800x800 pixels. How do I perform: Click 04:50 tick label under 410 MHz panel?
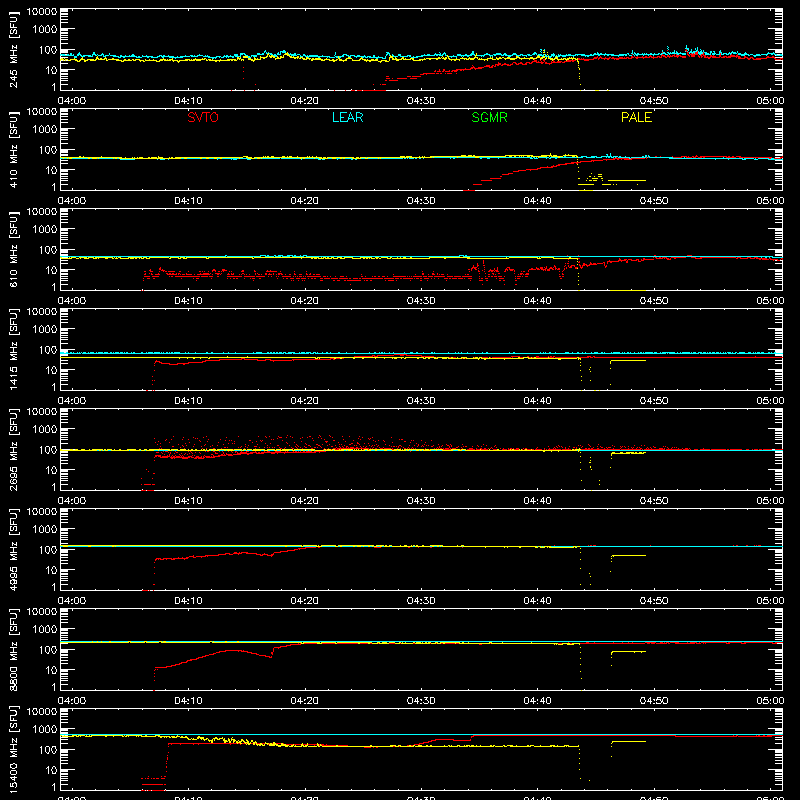click(x=654, y=201)
